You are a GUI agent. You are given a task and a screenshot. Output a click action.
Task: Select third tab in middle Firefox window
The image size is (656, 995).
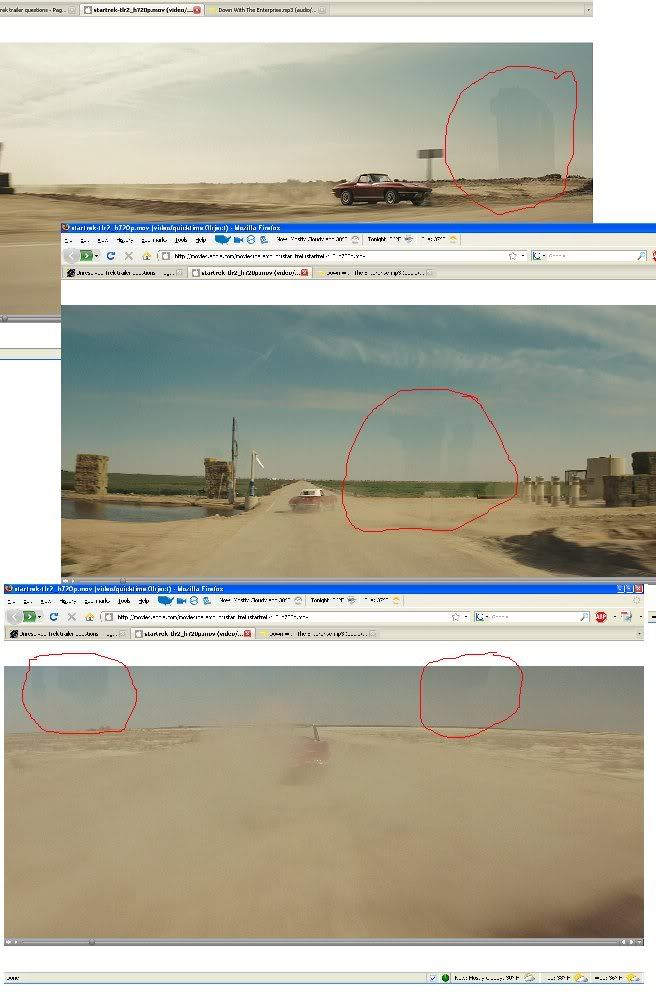coord(374,272)
